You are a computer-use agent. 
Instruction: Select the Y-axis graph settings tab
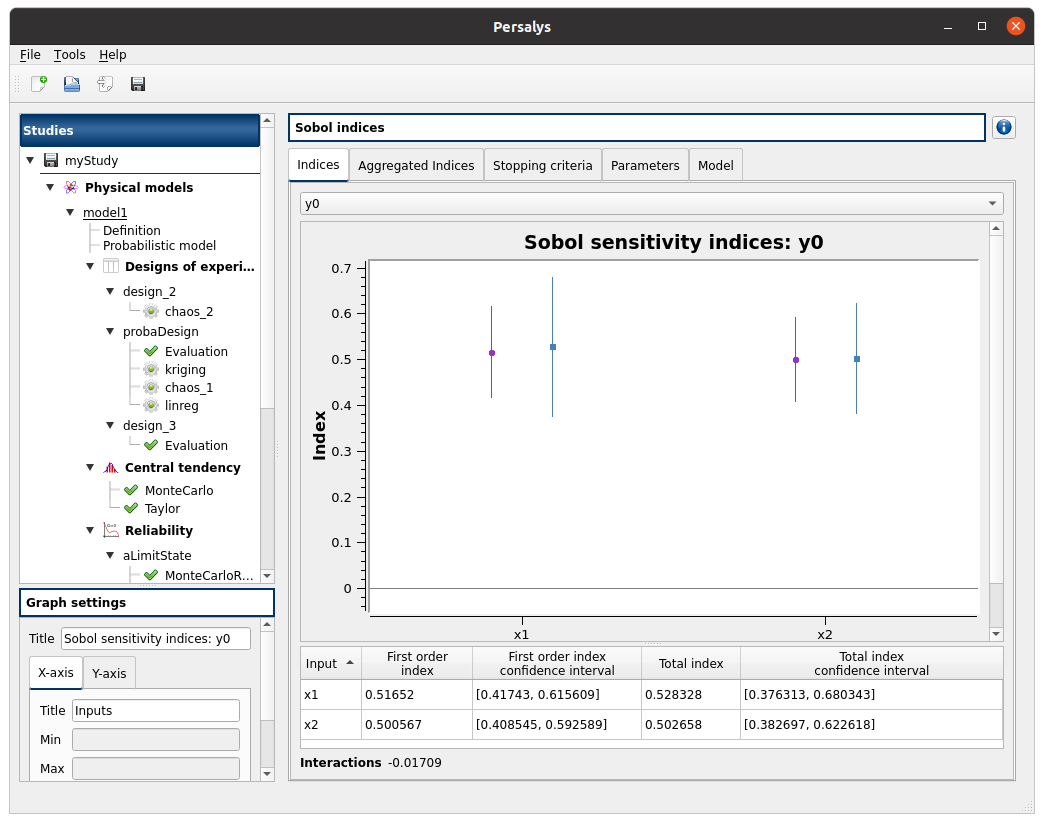click(x=108, y=673)
